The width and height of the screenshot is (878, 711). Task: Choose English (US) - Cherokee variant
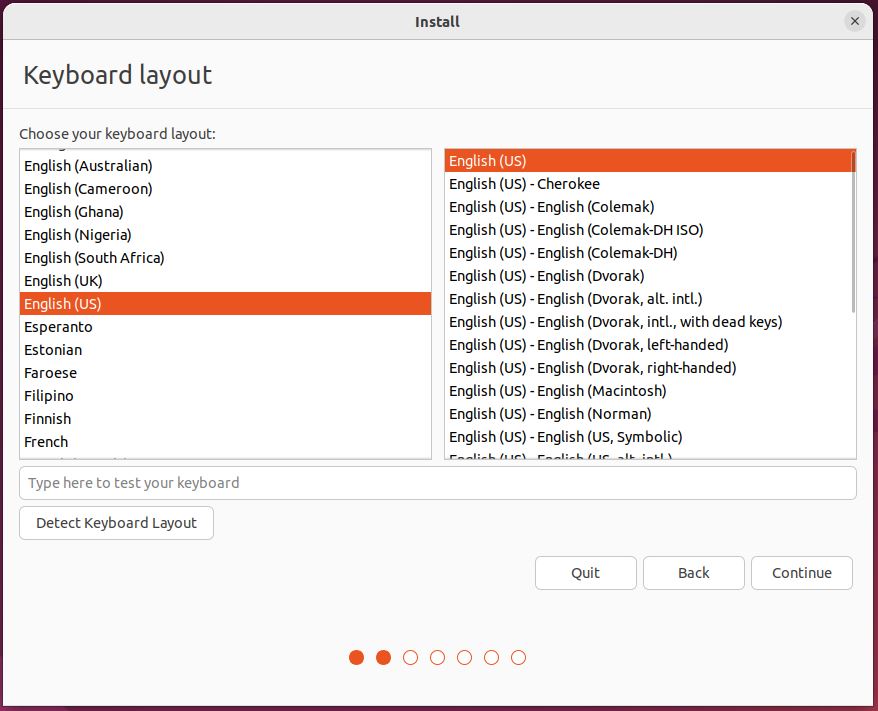click(x=524, y=184)
